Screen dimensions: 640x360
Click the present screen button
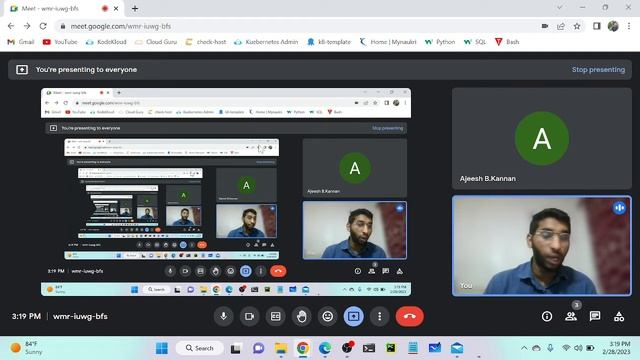coord(353,316)
